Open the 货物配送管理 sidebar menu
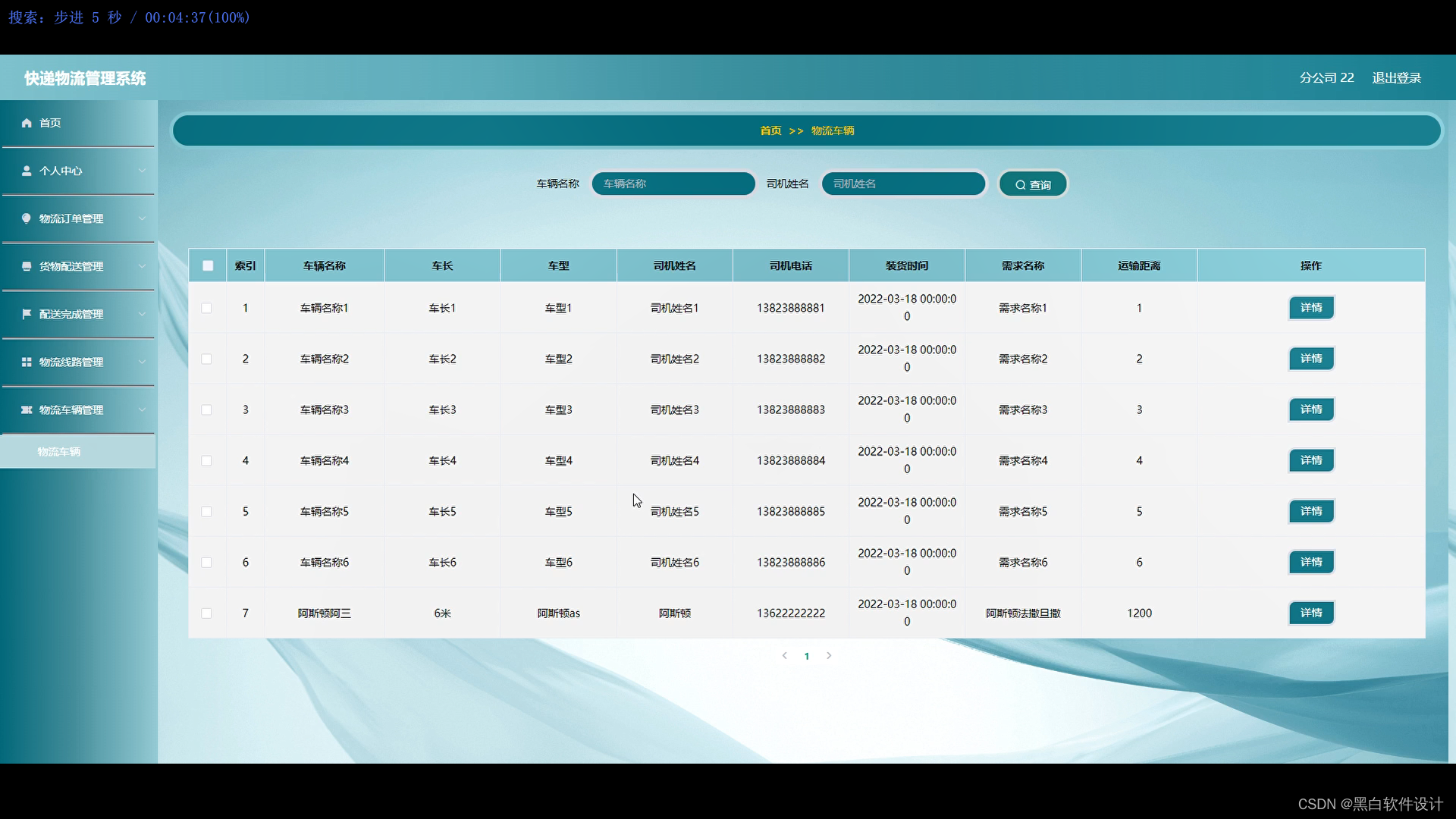 pos(78,266)
